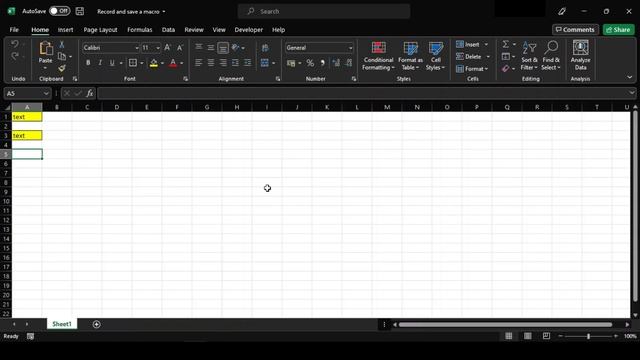640x360 pixels.
Task: Click the AutoSum sigma icon
Action: coord(506,44)
